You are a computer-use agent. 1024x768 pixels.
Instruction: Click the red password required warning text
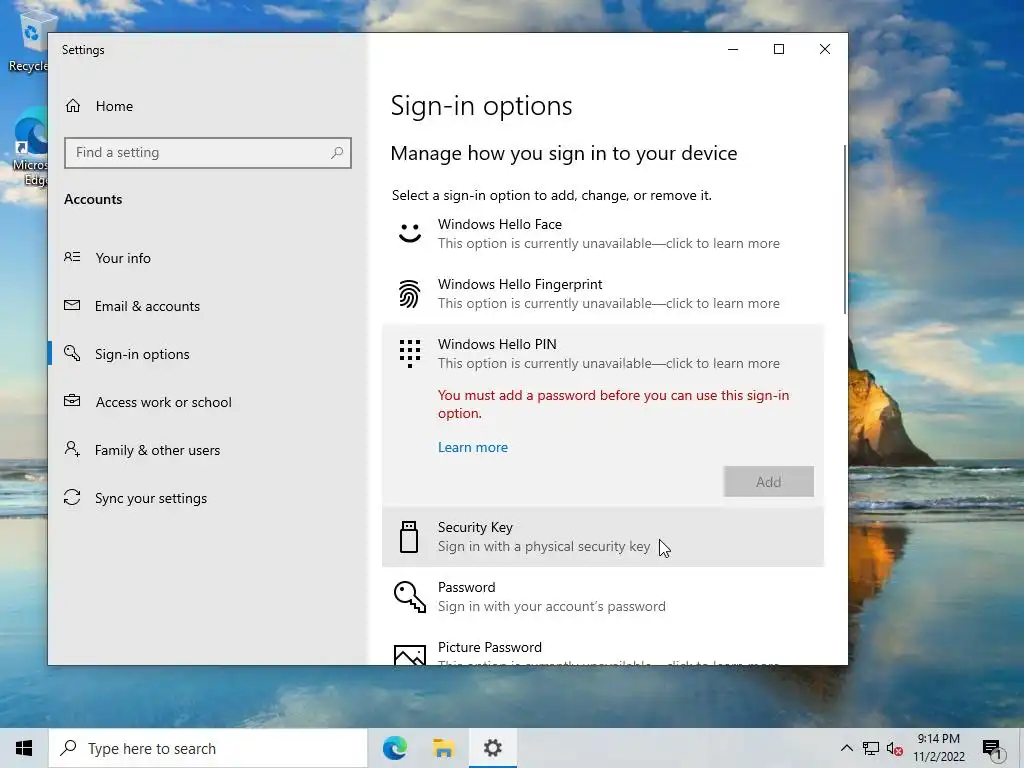tap(613, 404)
